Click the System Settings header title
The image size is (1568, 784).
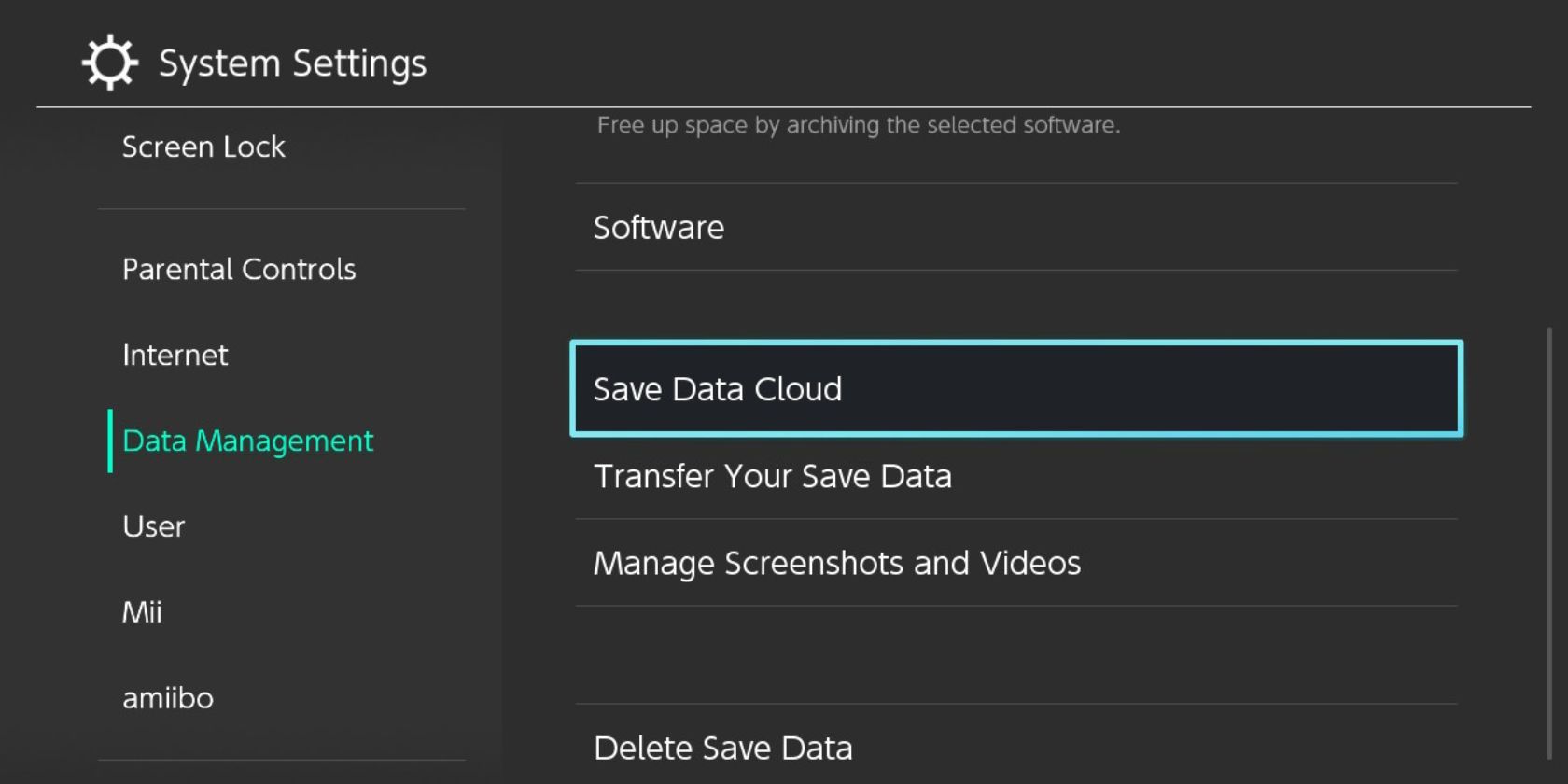292,63
